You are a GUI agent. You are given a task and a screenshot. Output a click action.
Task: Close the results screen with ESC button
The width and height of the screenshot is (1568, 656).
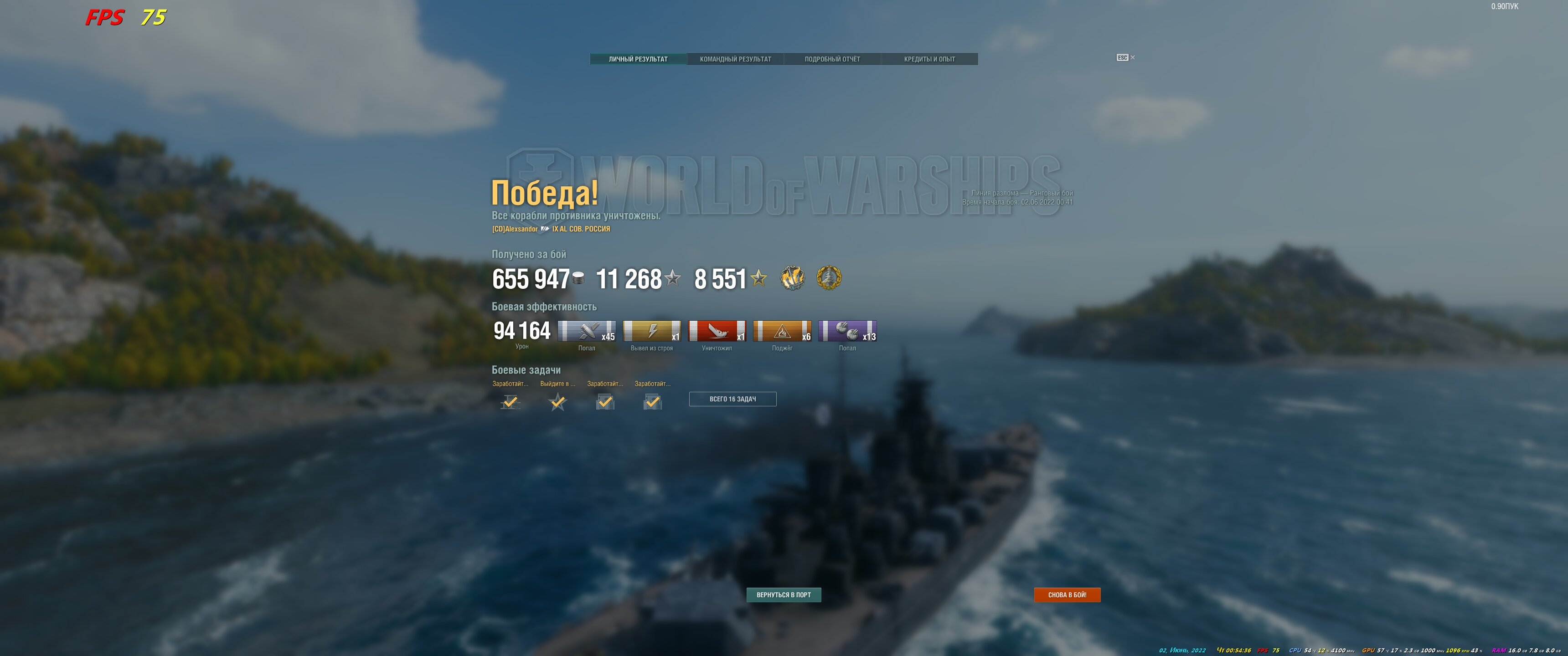click(1125, 57)
